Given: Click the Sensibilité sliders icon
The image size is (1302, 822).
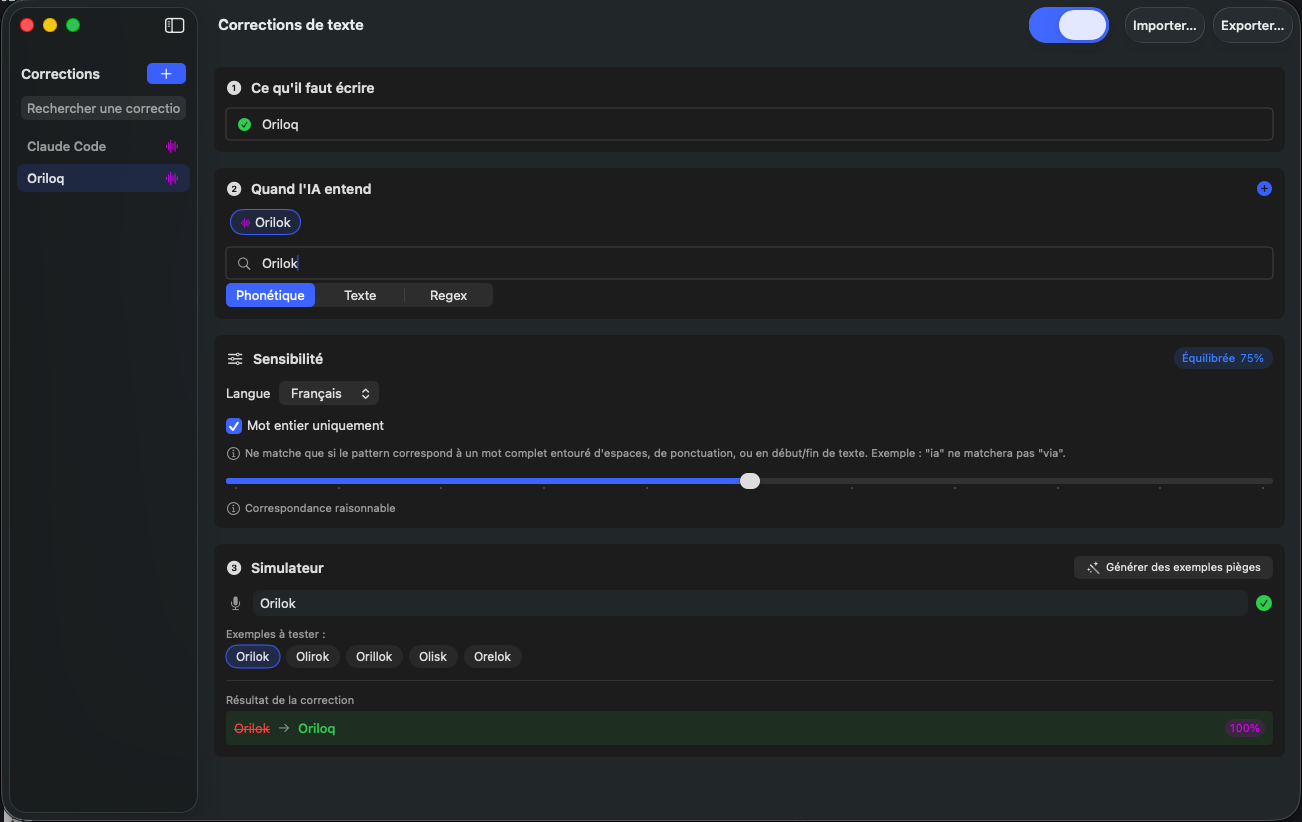Looking at the screenshot, I should pos(235,359).
